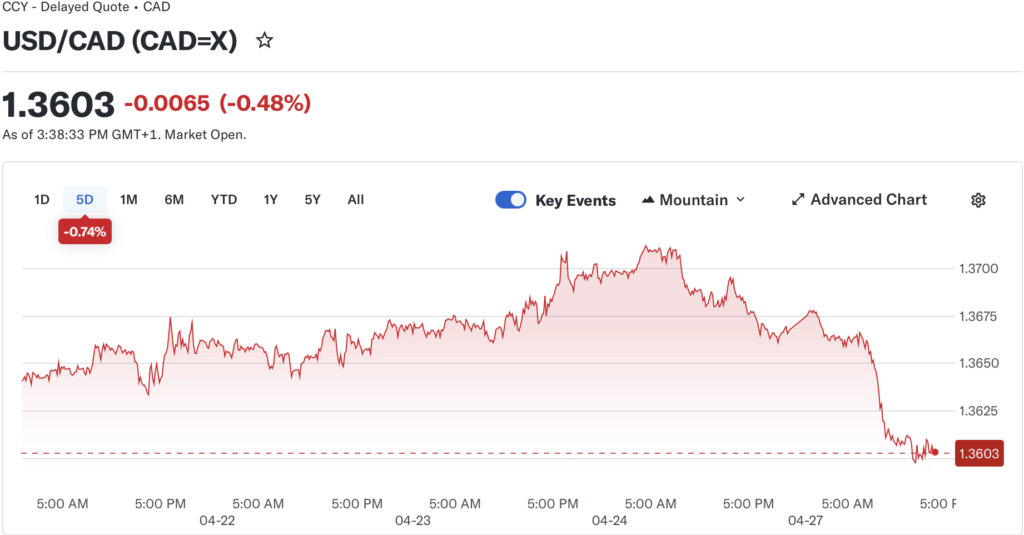Toggle the Key Events switch off

tap(511, 200)
